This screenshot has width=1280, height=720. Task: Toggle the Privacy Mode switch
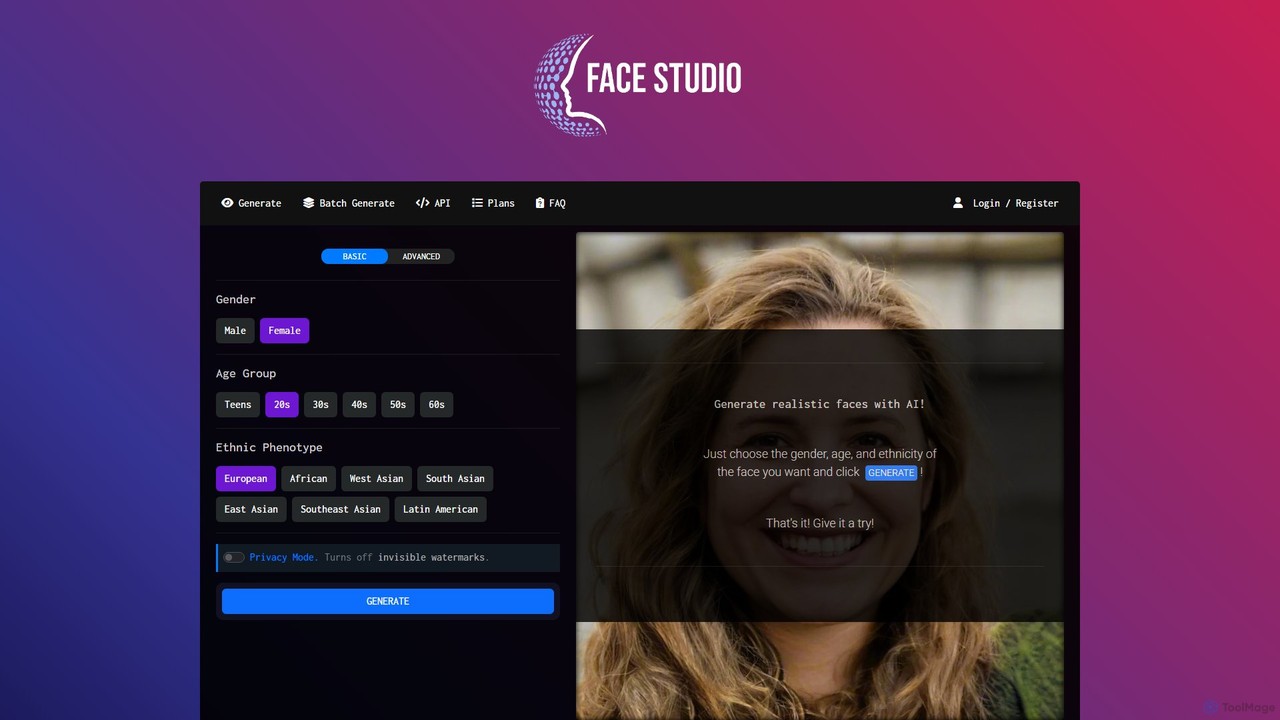234,557
